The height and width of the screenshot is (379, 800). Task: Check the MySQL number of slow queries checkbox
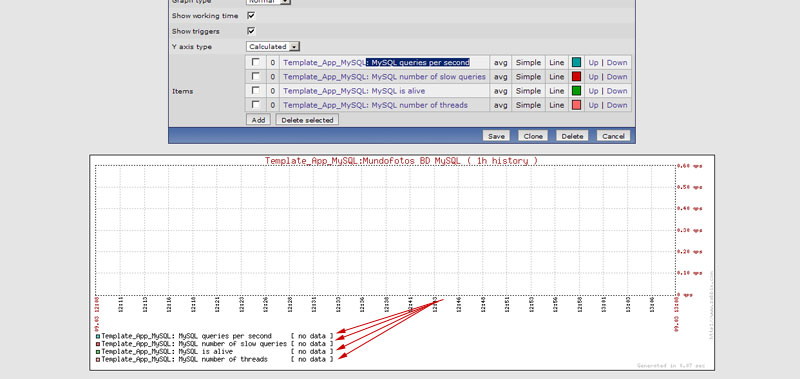tap(256, 77)
